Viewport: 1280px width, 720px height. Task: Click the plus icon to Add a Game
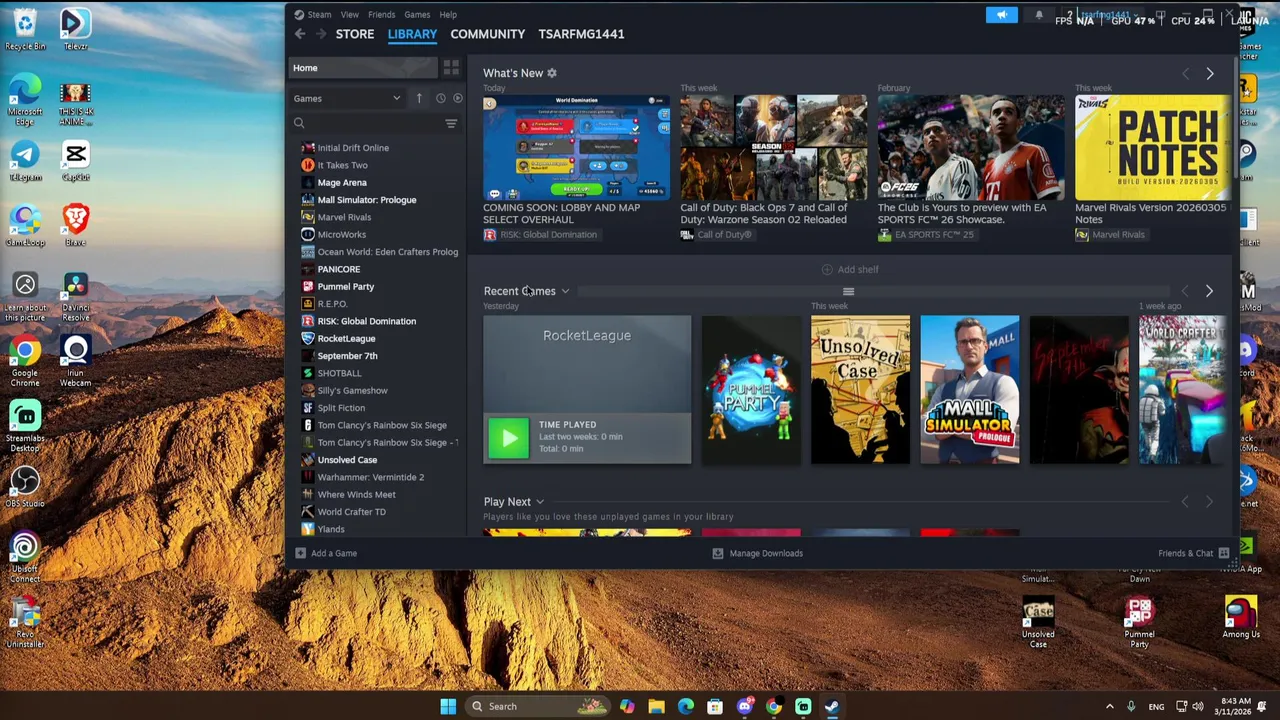click(300, 553)
